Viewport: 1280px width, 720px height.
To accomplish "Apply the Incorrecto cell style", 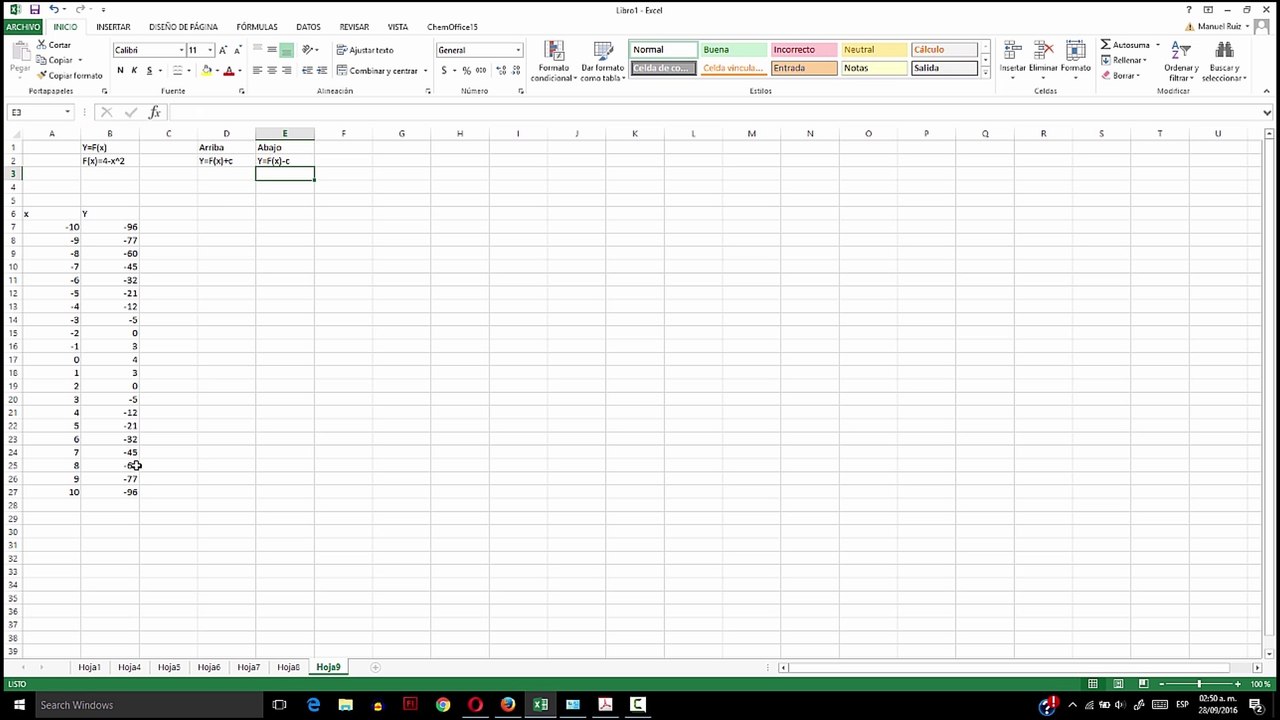I will tap(803, 50).
